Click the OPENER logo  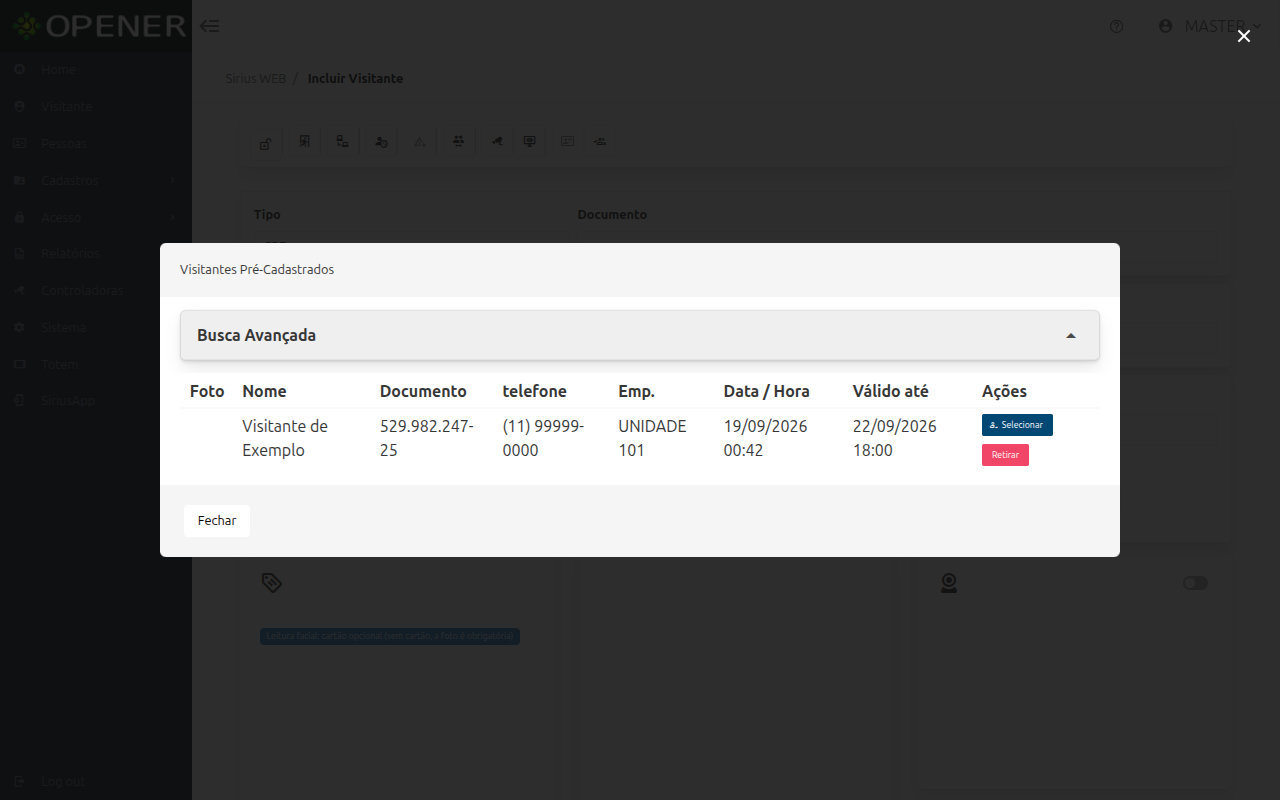99,26
